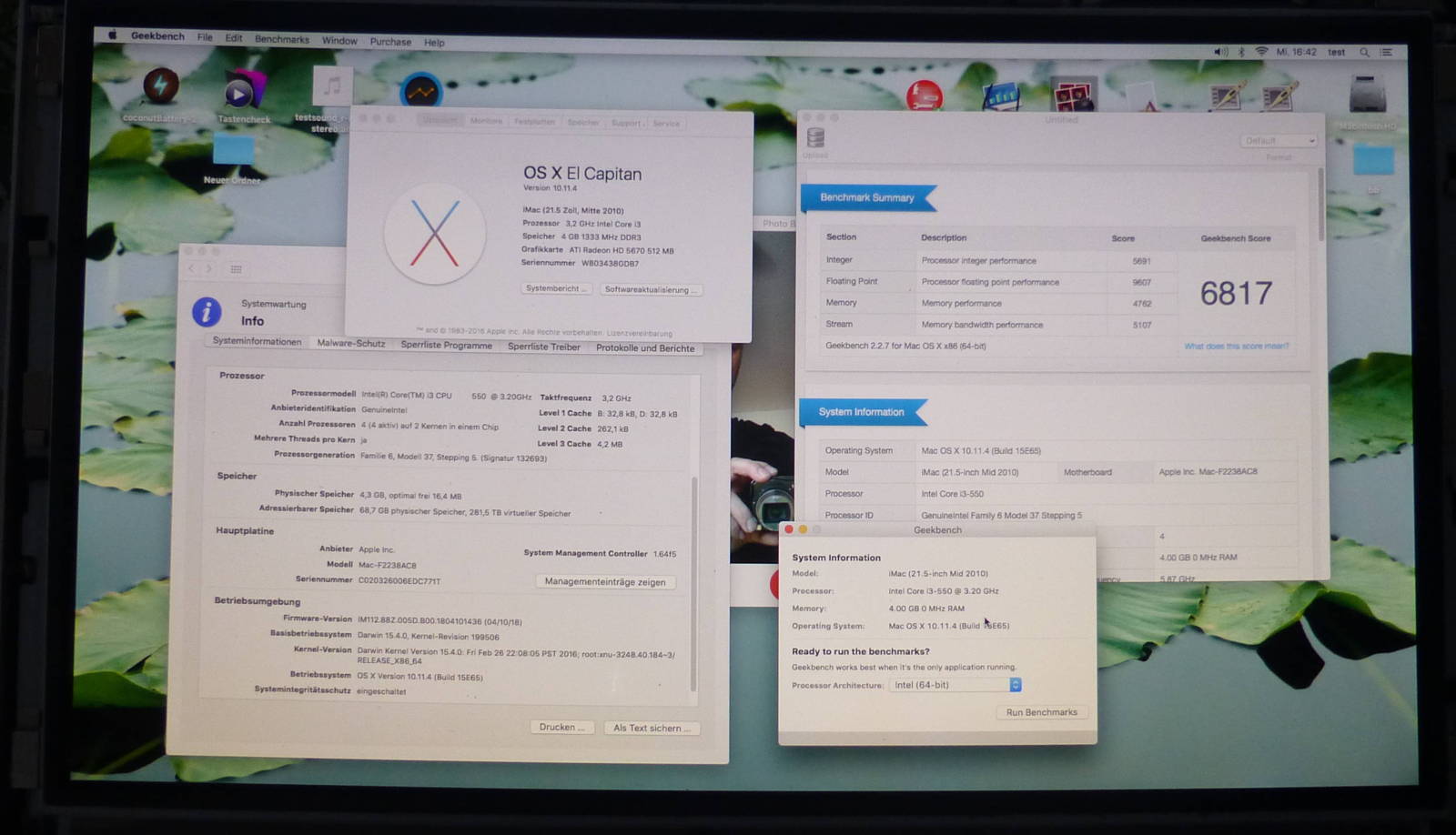
Task: Open the coconutBattery desktop icon
Action: click(161, 87)
